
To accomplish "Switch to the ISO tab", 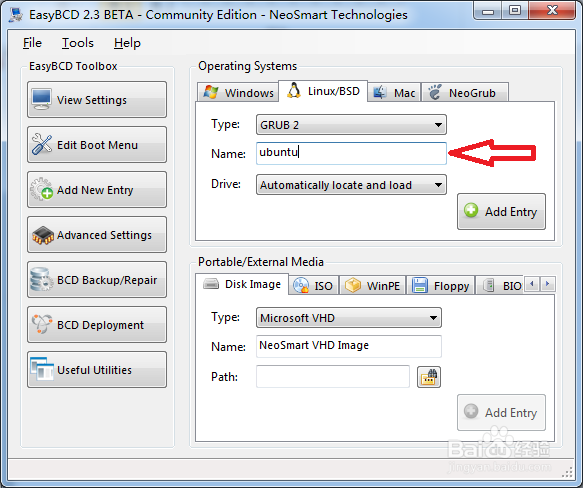I will [313, 286].
